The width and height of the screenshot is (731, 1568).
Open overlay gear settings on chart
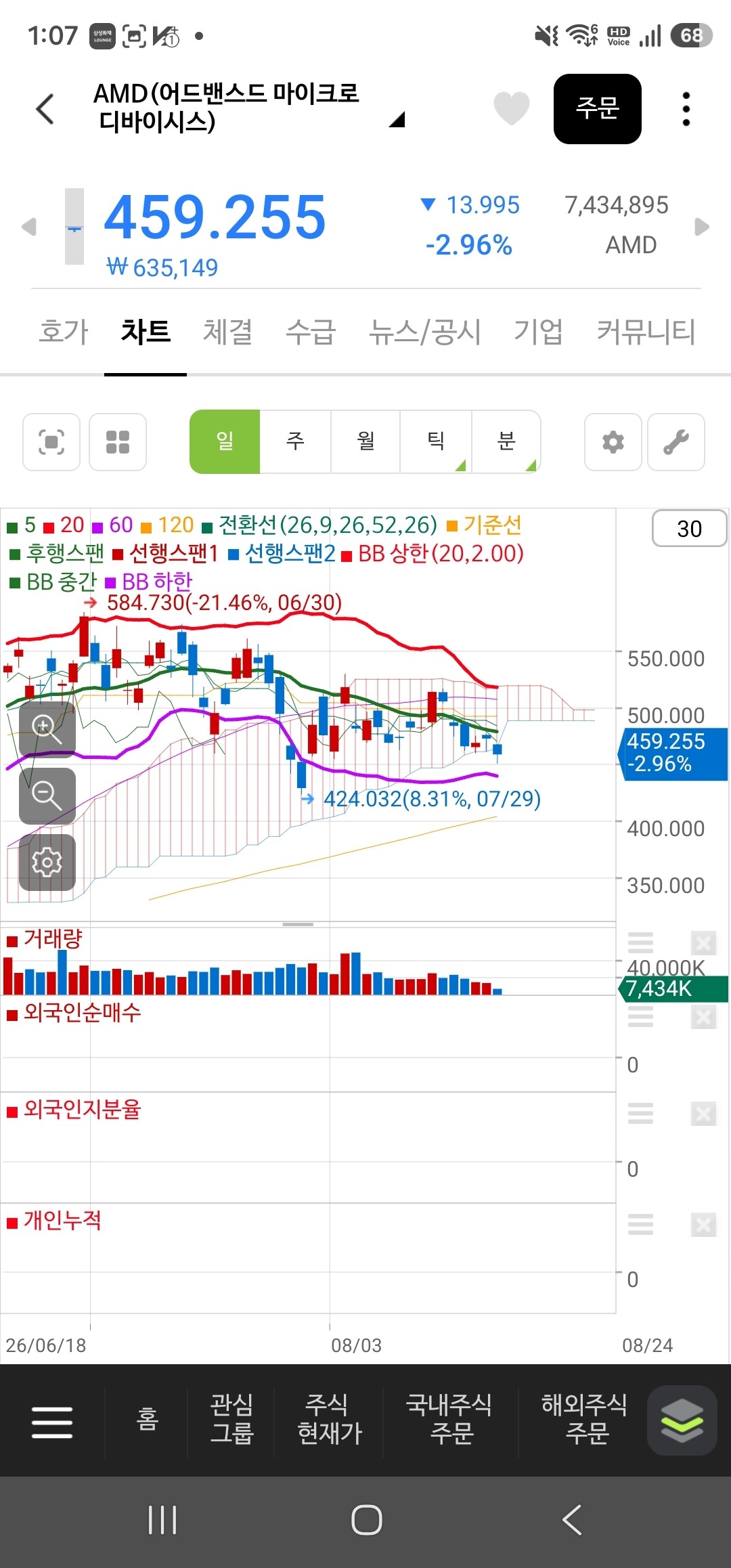point(47,862)
